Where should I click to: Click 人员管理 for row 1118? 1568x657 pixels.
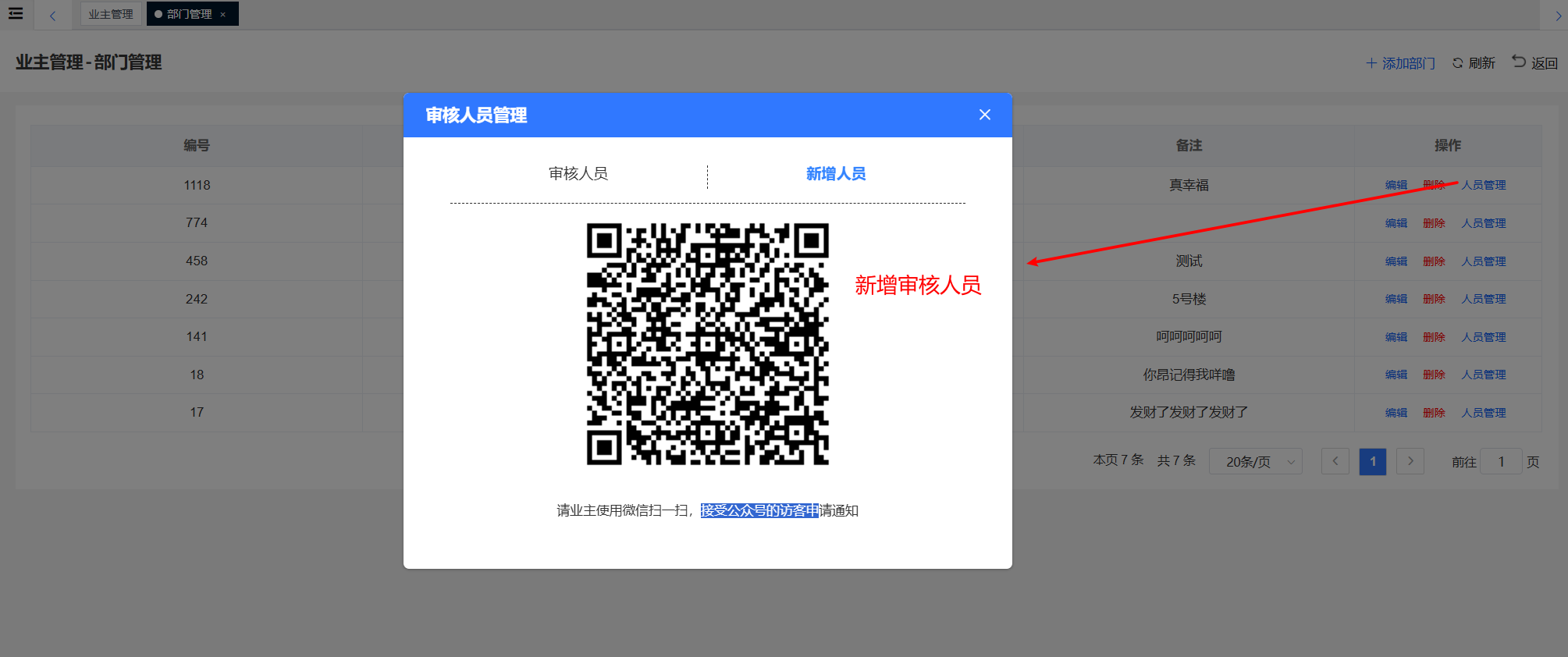(x=1484, y=185)
